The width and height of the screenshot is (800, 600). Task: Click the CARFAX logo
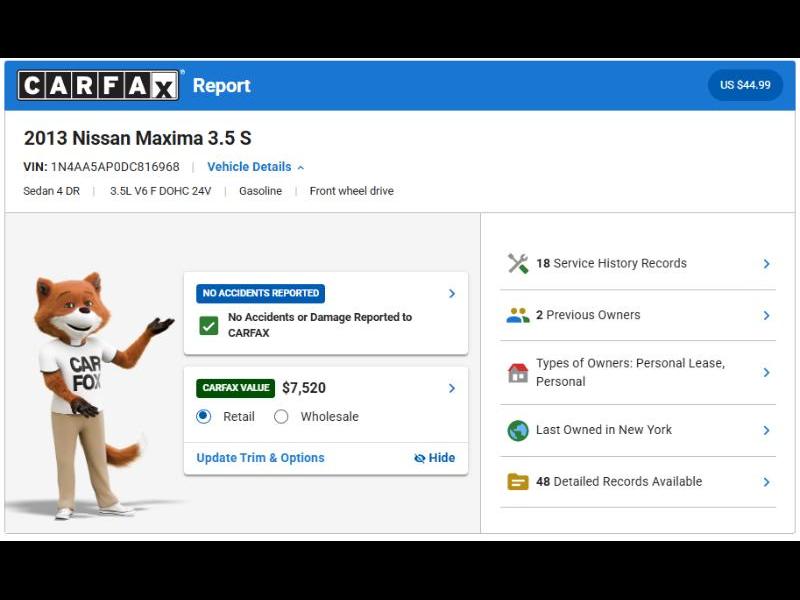98,85
